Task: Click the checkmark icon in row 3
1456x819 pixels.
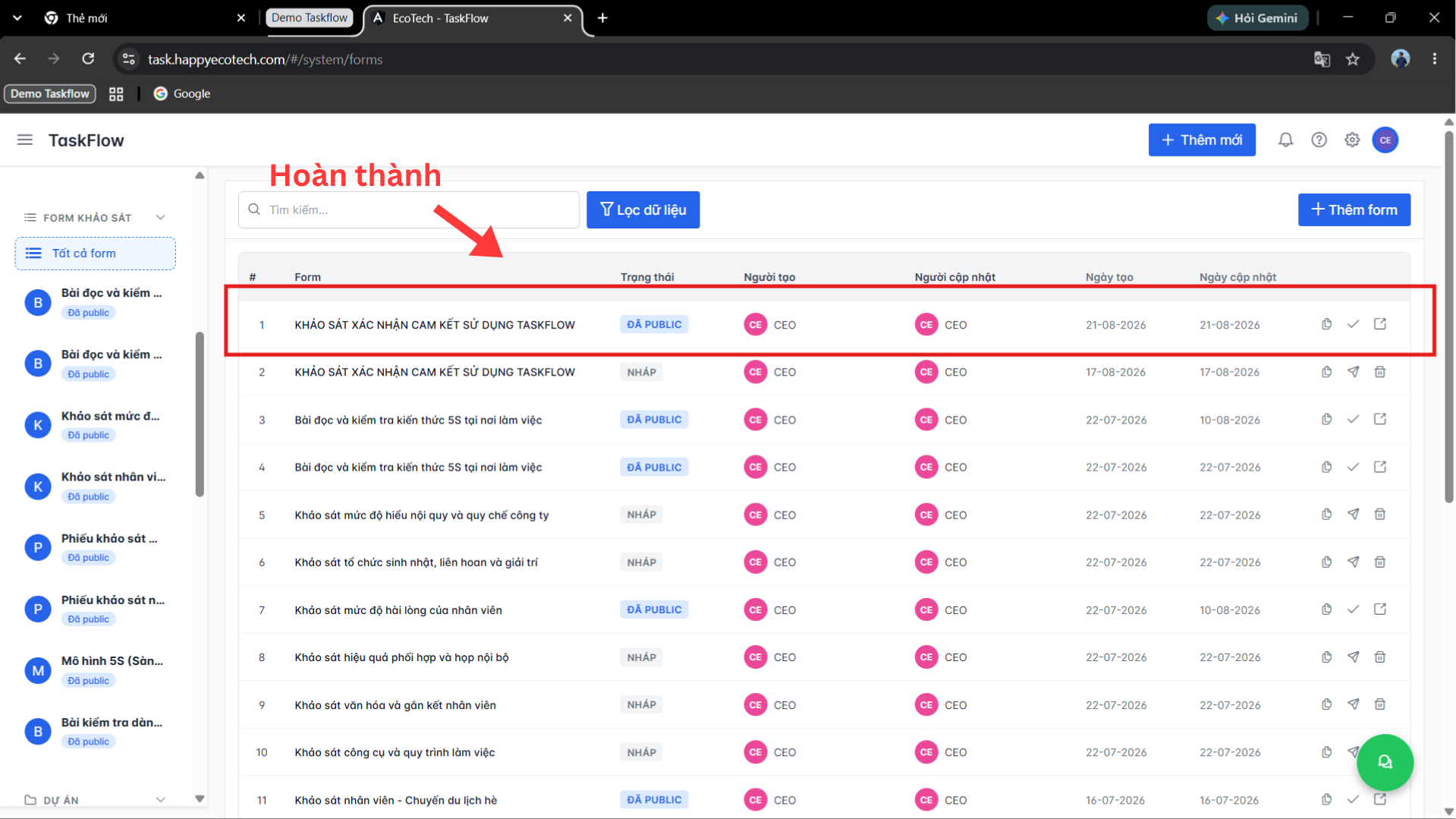Action: click(1353, 419)
